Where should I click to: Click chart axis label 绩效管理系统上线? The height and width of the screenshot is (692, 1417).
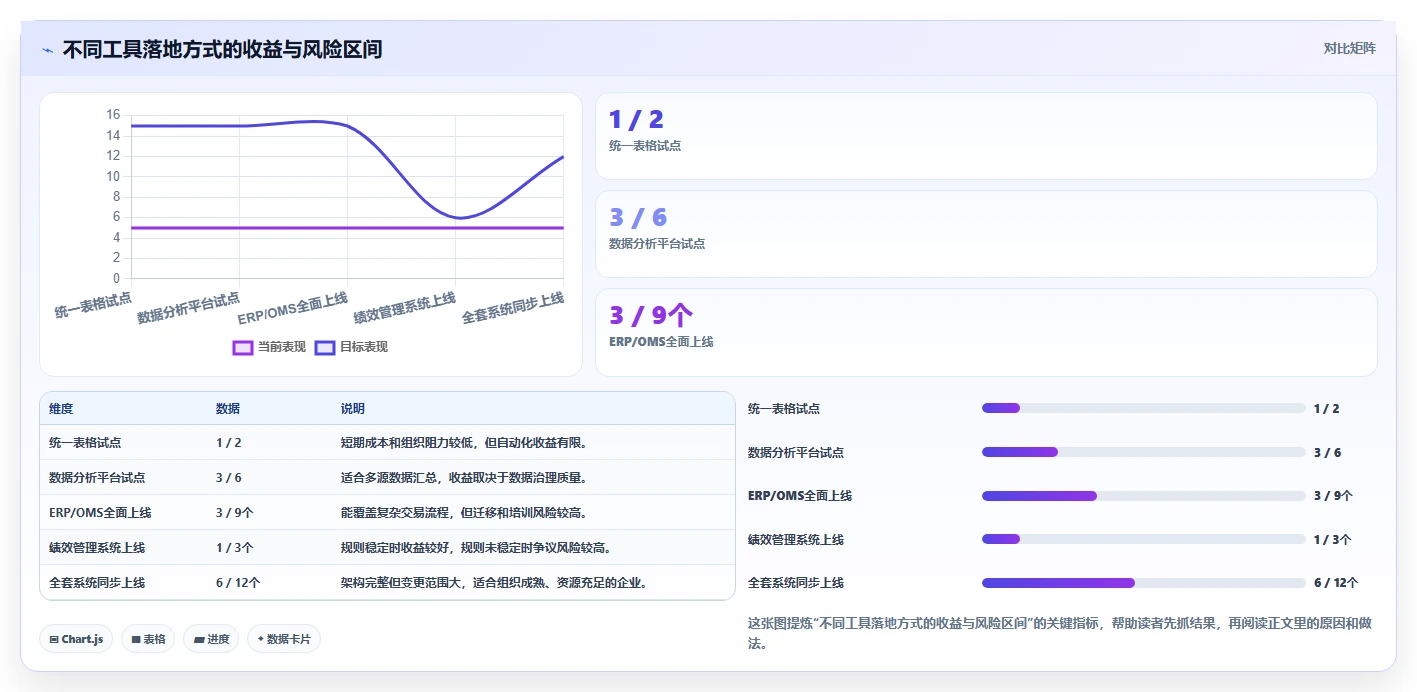pos(405,308)
